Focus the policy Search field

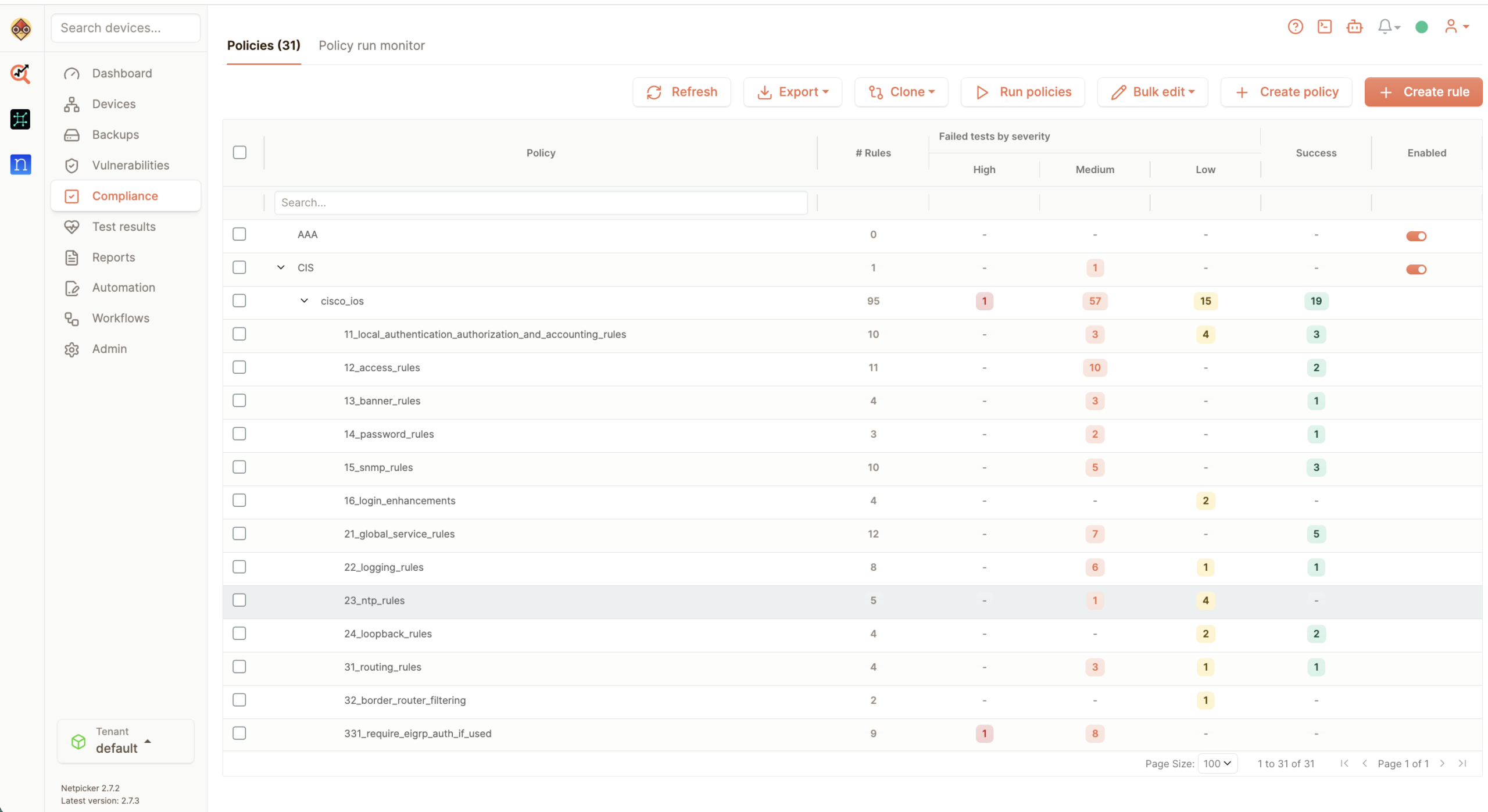(541, 203)
